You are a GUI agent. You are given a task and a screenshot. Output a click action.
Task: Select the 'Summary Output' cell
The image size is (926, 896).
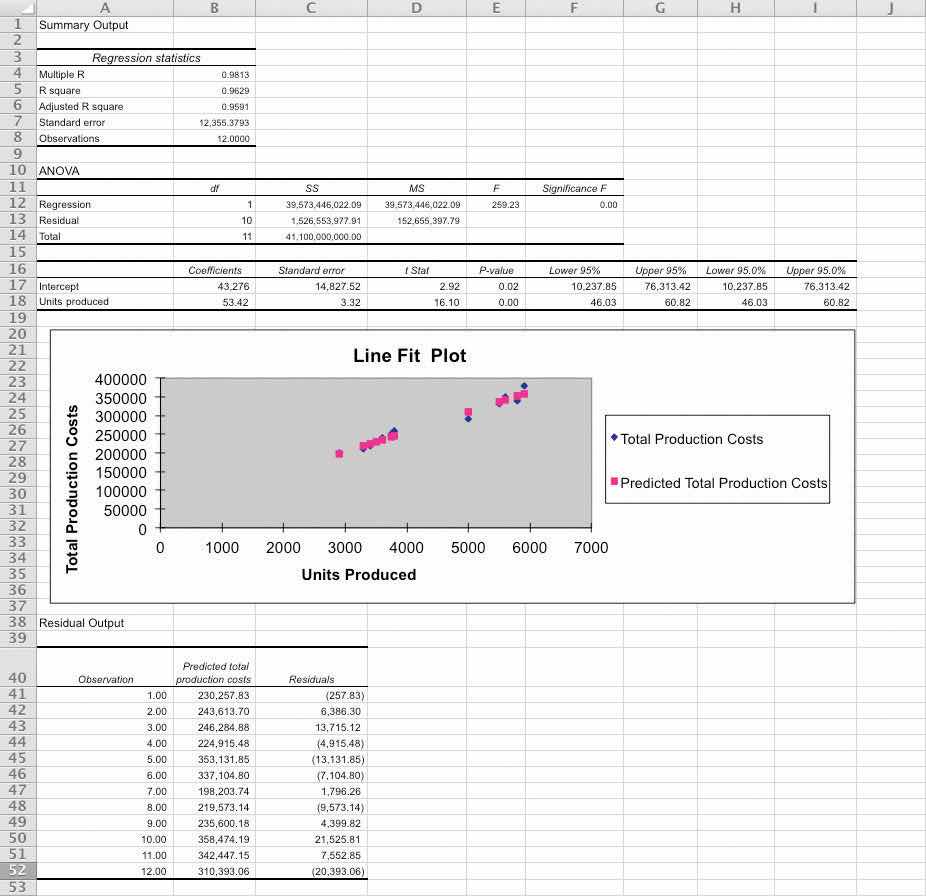tap(83, 25)
